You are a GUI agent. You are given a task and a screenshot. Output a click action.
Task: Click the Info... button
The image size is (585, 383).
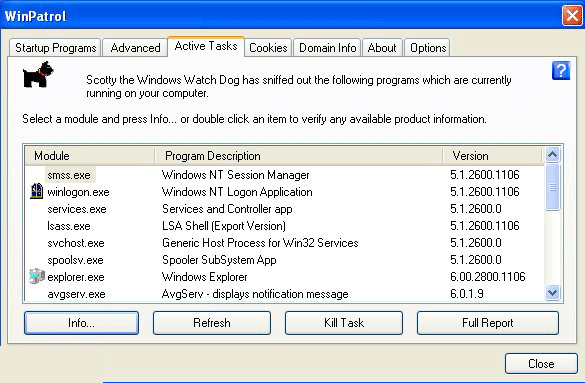[81, 323]
